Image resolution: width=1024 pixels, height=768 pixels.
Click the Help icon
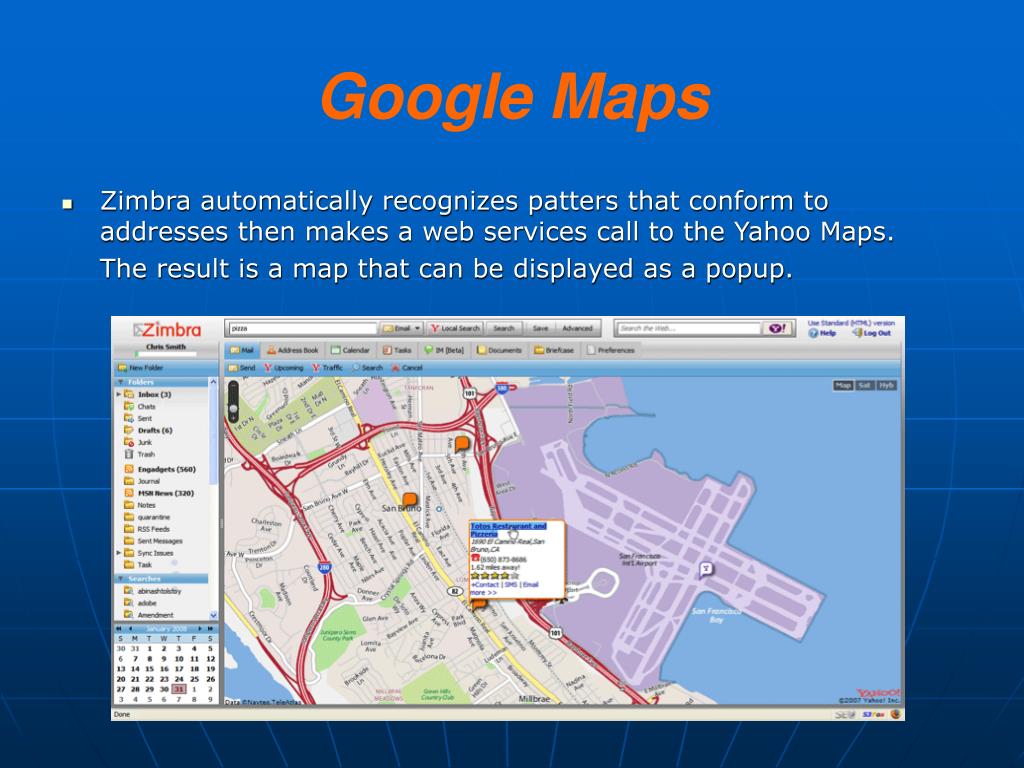(813, 333)
